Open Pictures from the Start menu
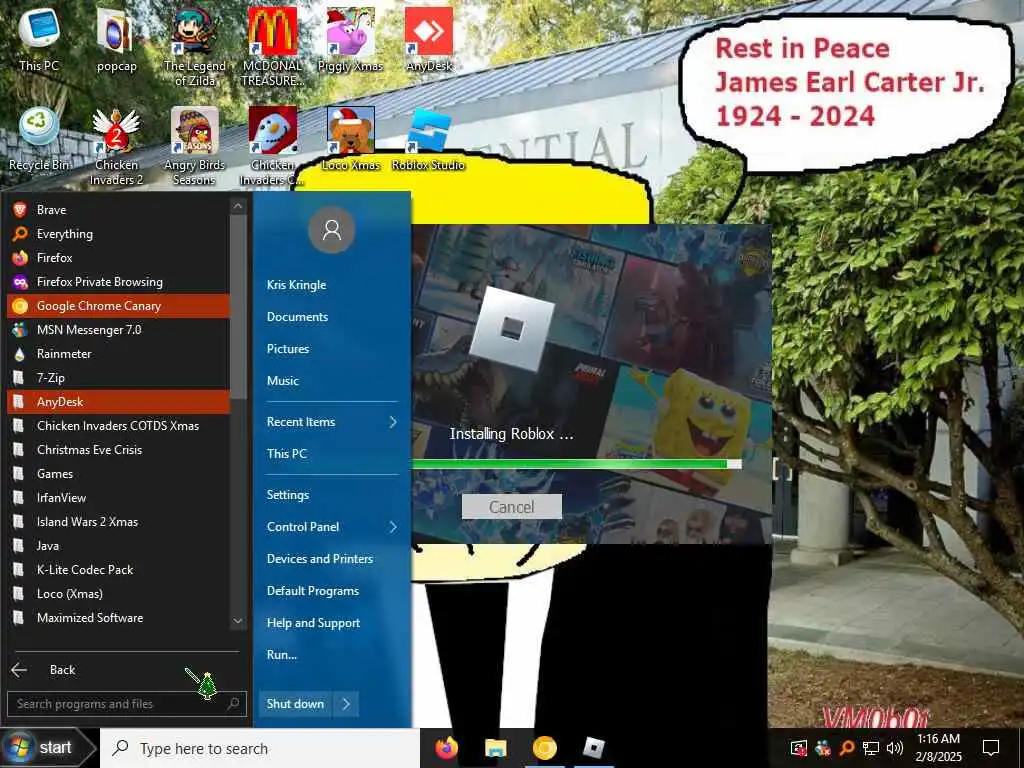Image resolution: width=1024 pixels, height=768 pixels. point(288,349)
